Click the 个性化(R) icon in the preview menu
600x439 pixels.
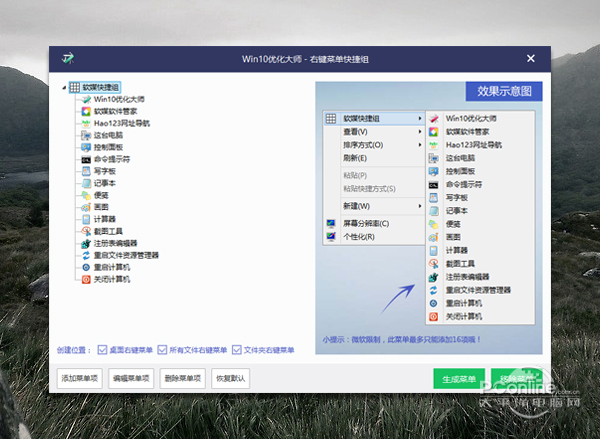coord(331,237)
